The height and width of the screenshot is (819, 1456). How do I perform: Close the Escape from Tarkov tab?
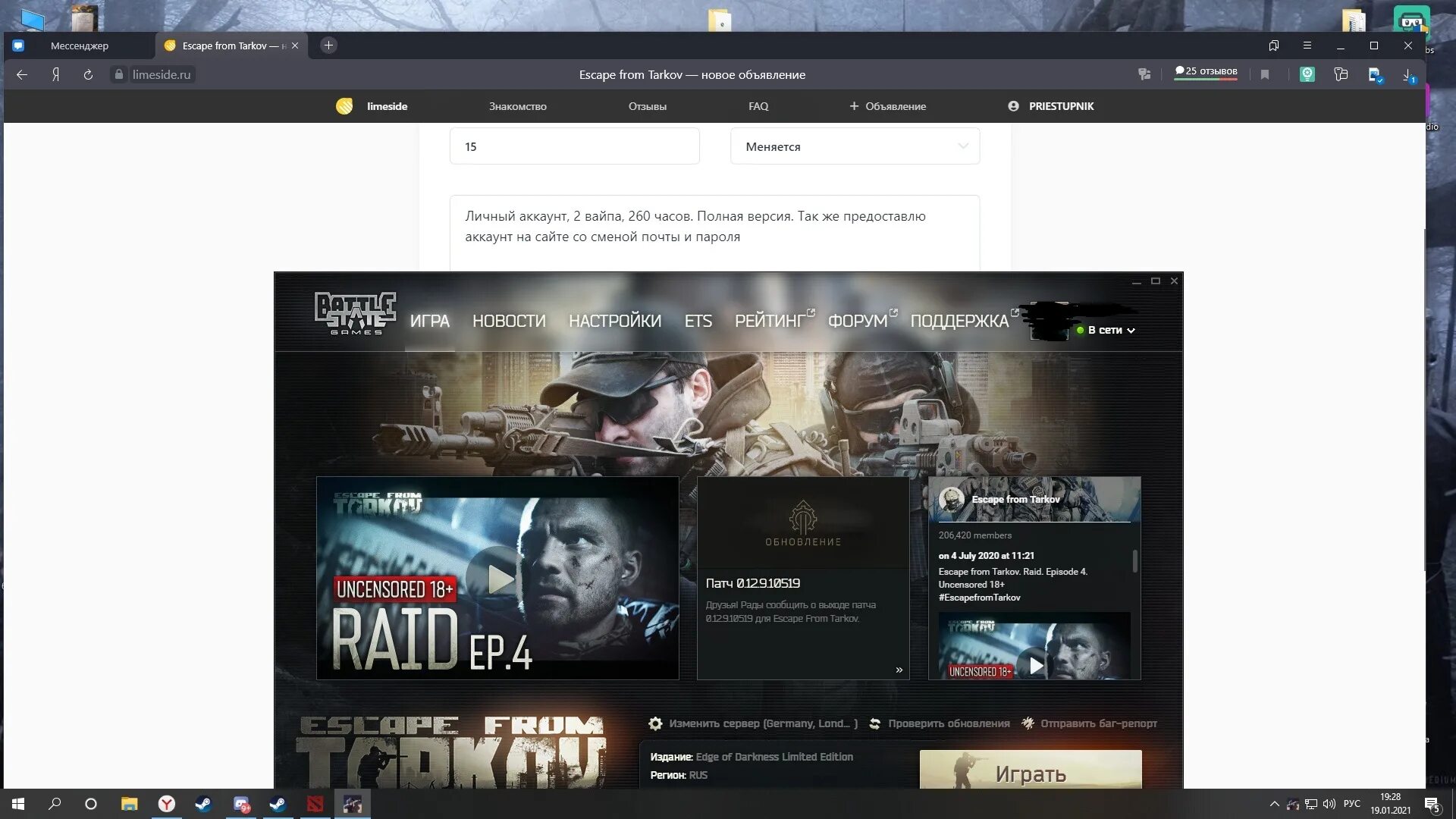295,45
